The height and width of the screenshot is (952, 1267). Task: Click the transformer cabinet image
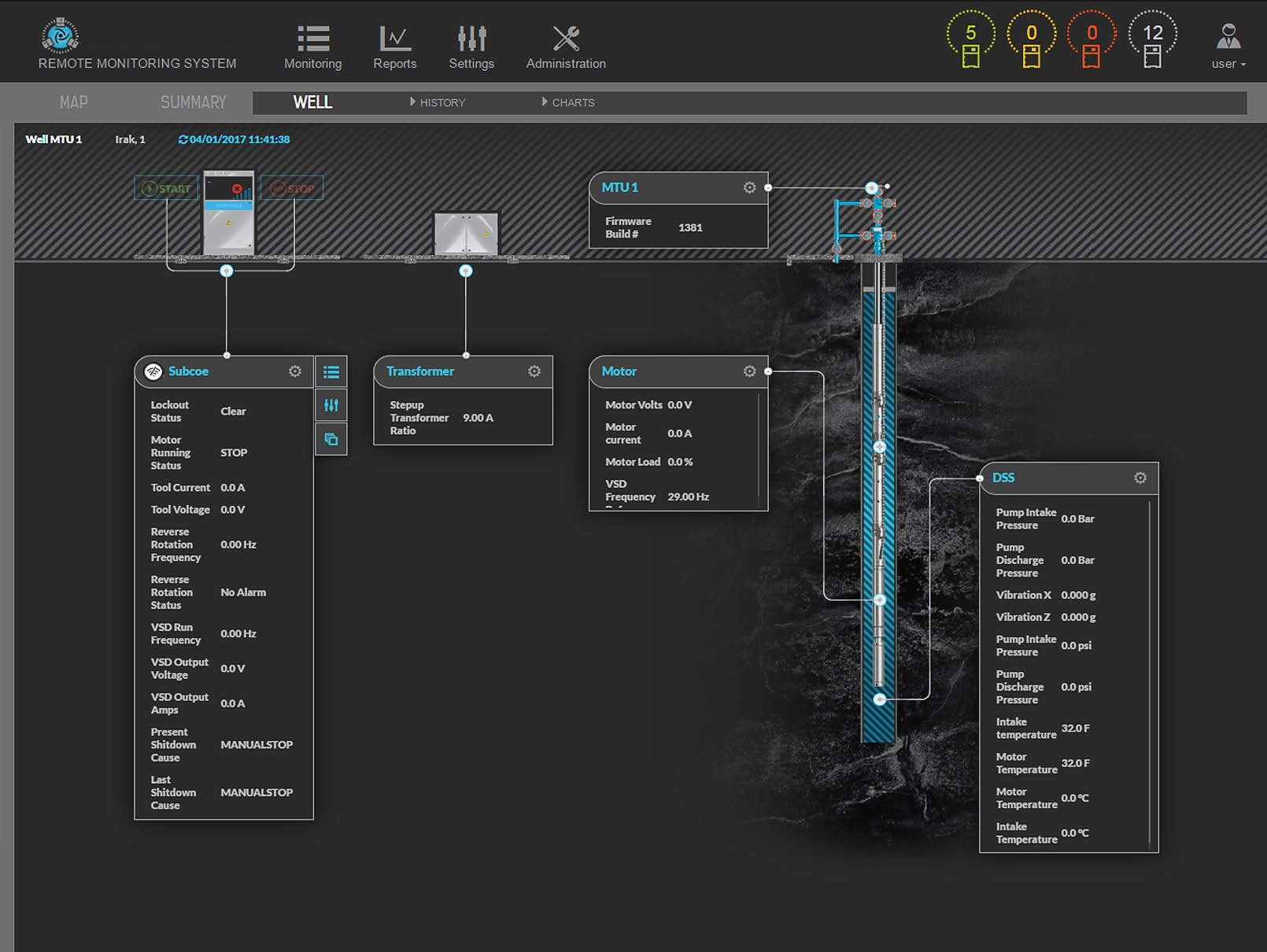click(x=466, y=233)
